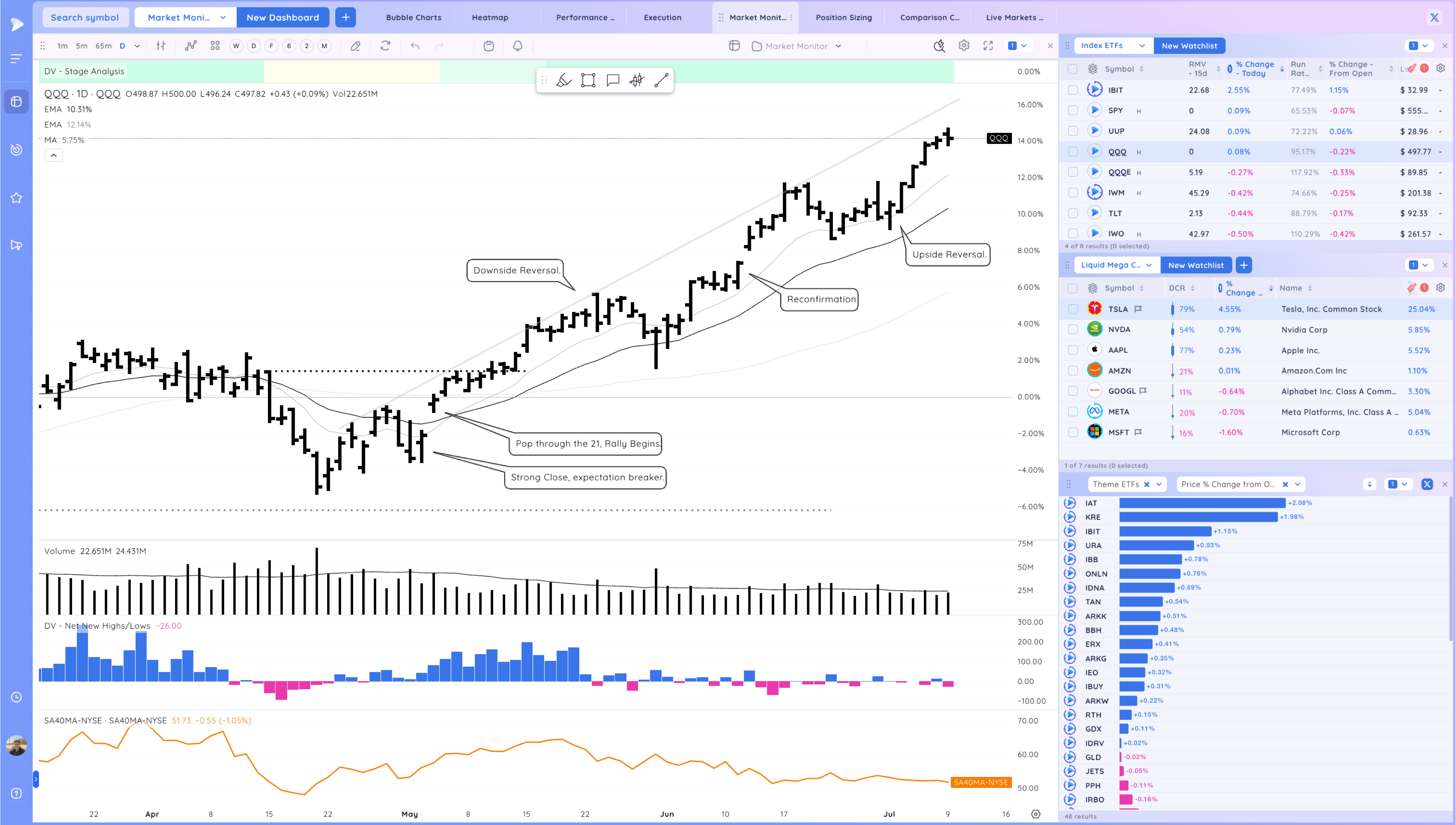This screenshot has height=825, width=1456.
Task: Open chart settings gear icon
Action: [964, 46]
